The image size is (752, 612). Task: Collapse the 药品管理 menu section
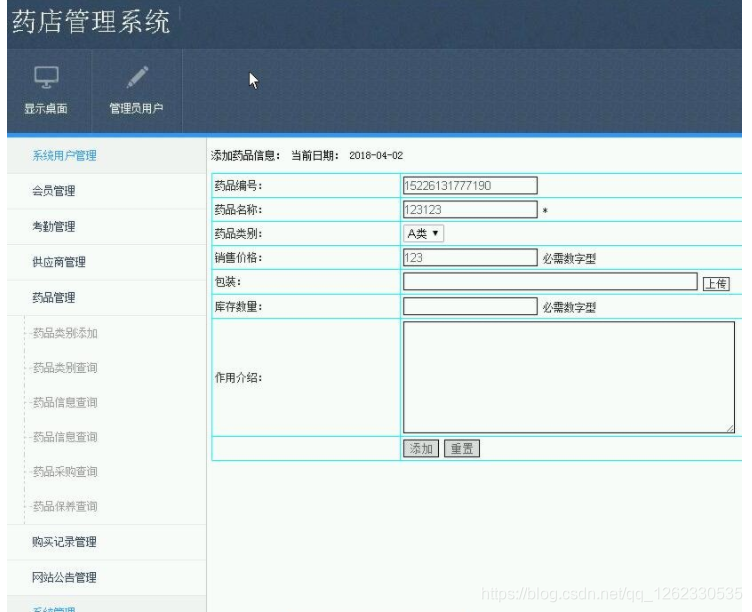click(53, 297)
